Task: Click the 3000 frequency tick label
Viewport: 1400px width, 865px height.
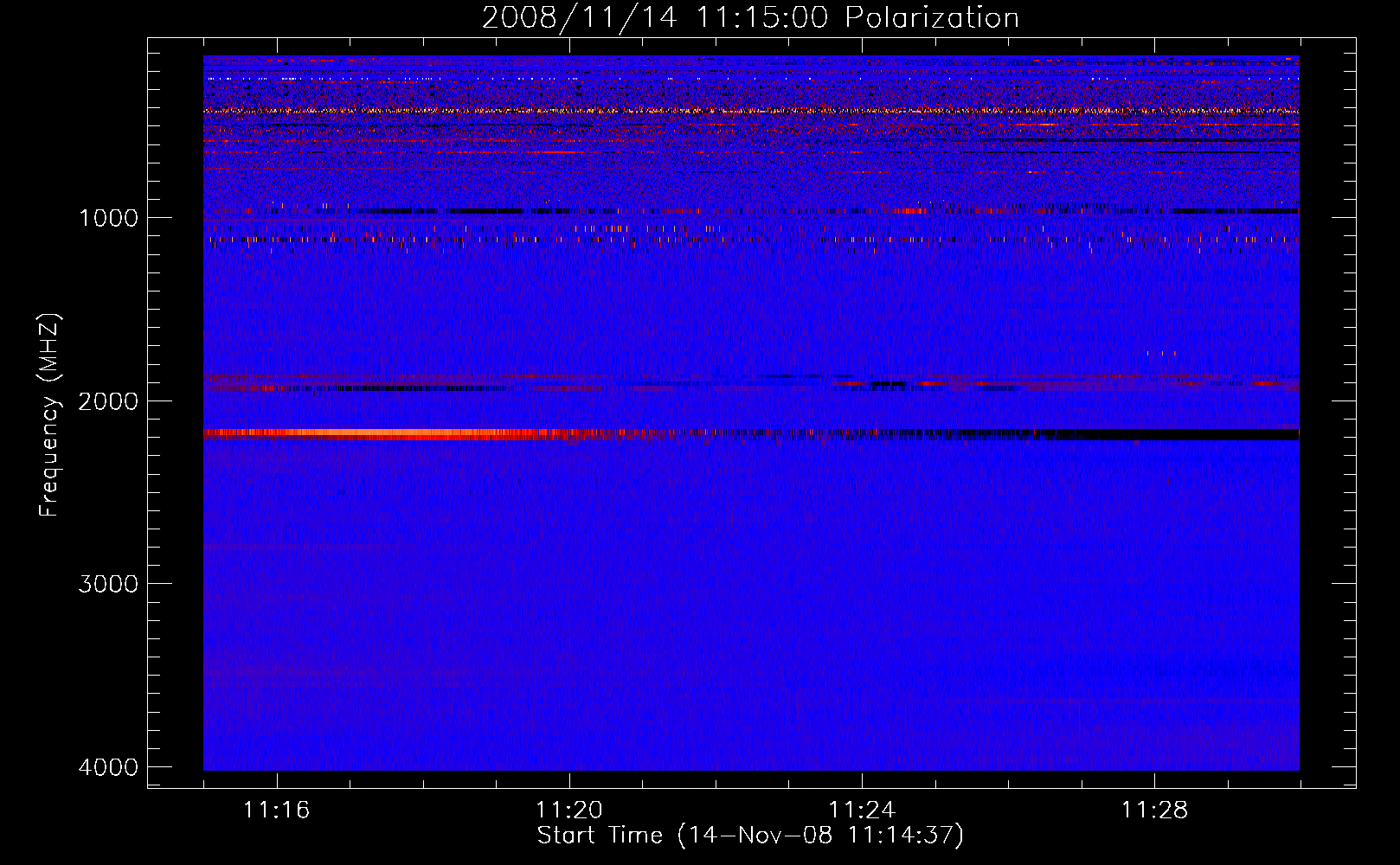Action: coord(108,584)
